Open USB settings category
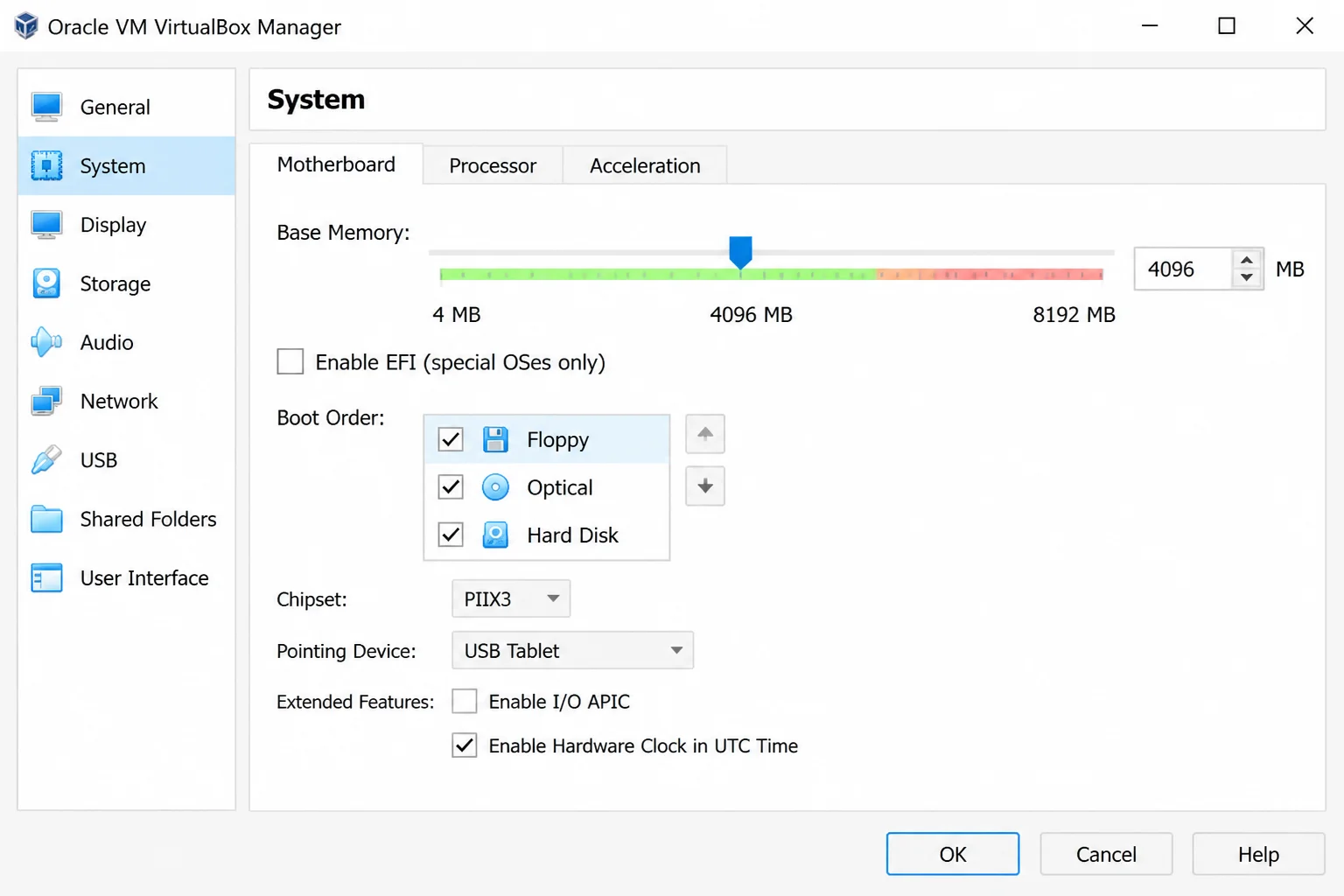The height and width of the screenshot is (896, 1344). 127,459
